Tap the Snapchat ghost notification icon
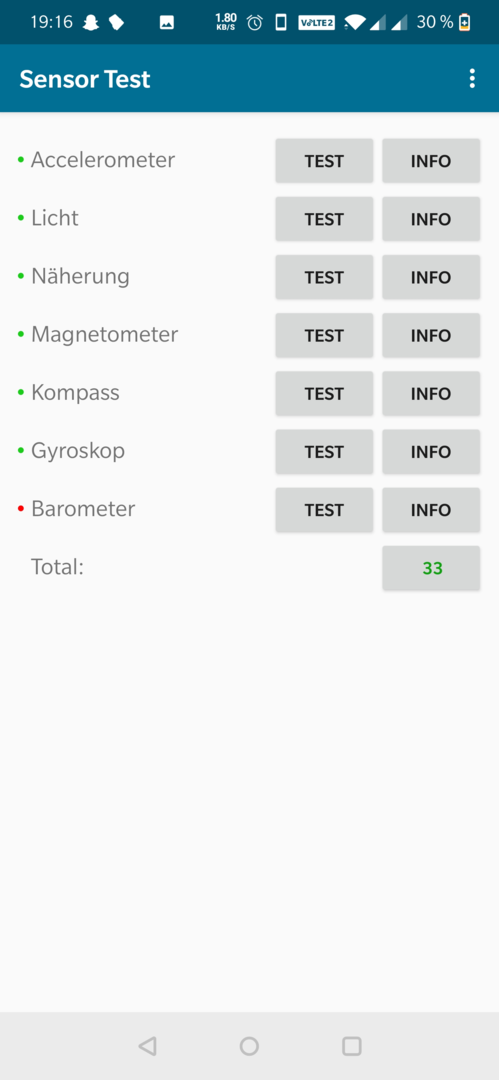Image resolution: width=499 pixels, height=1080 pixels. (x=90, y=23)
